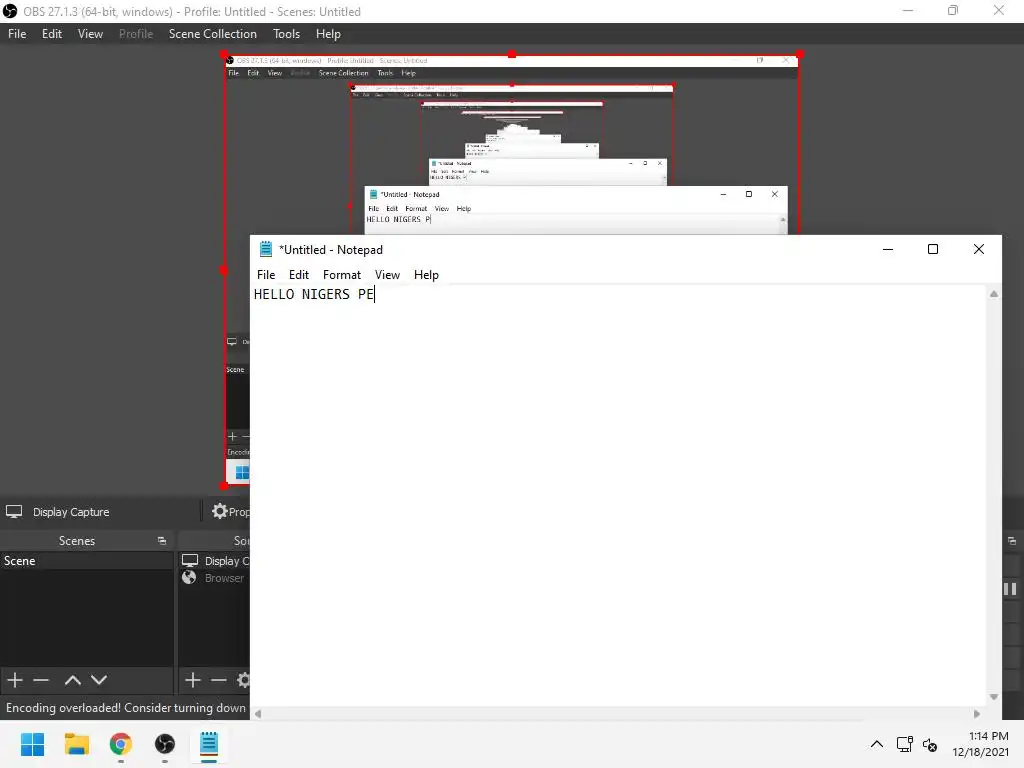This screenshot has height=768, width=1024.
Task: Open the OBS File menu
Action: coord(17,34)
